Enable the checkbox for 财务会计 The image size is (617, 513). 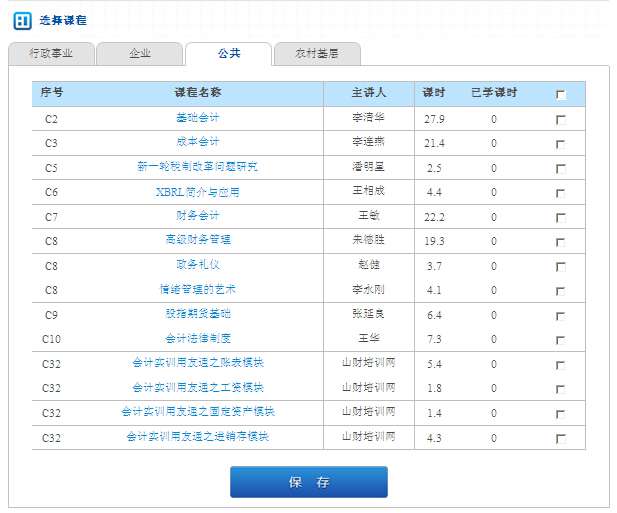tap(561, 217)
